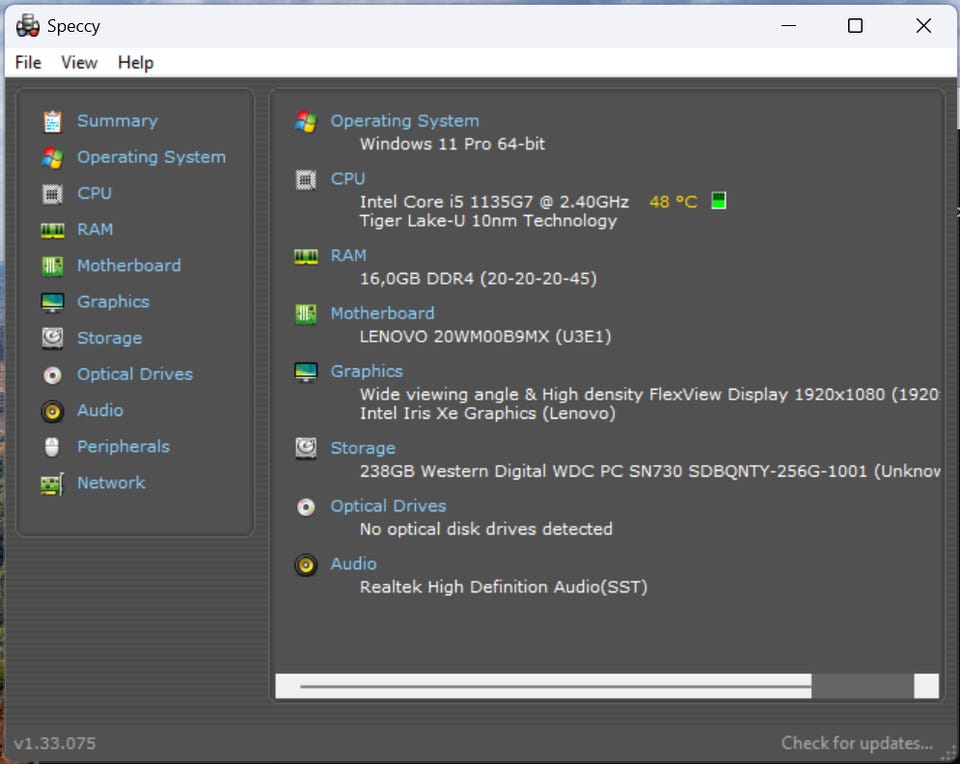Open the Help menu
Image resolution: width=960 pixels, height=764 pixels.
tap(135, 62)
